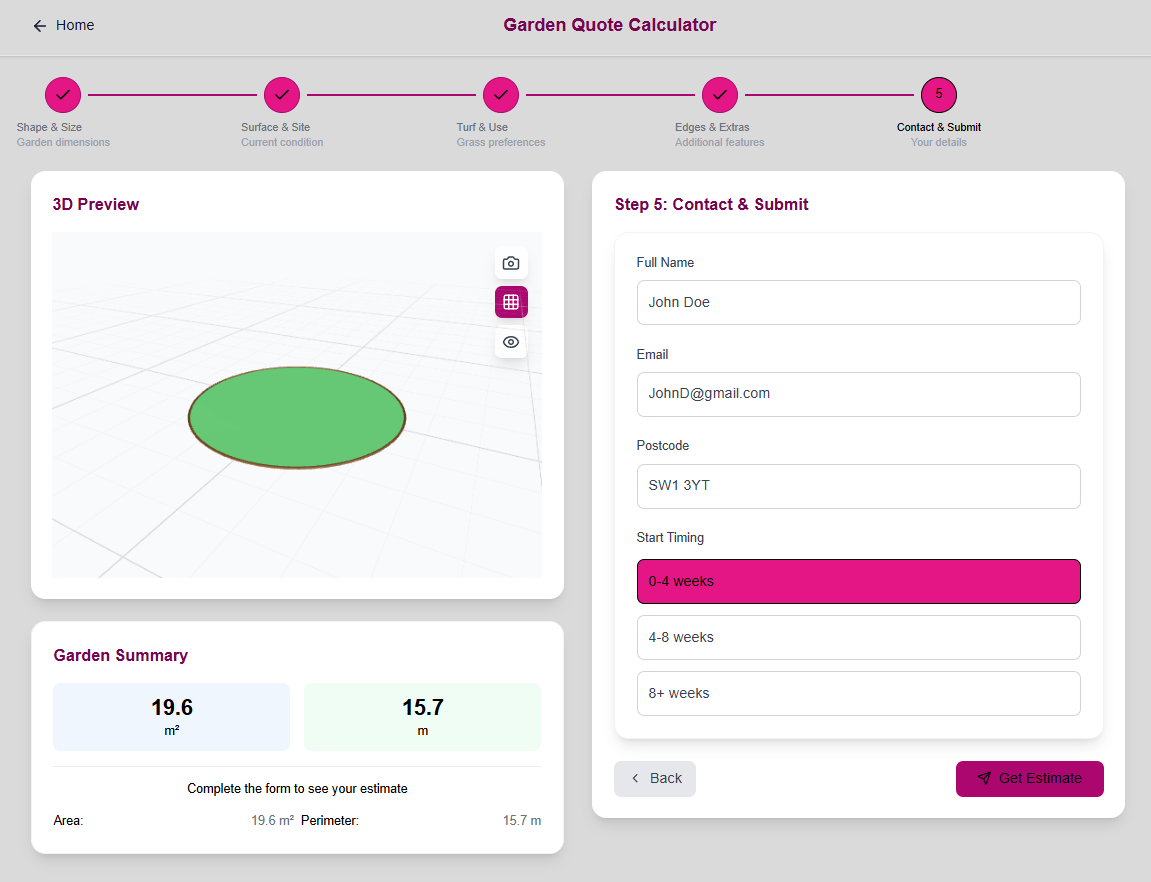Screen dimensions: 1151x882
Task: Click into the Postcode field
Action: [x=858, y=486]
